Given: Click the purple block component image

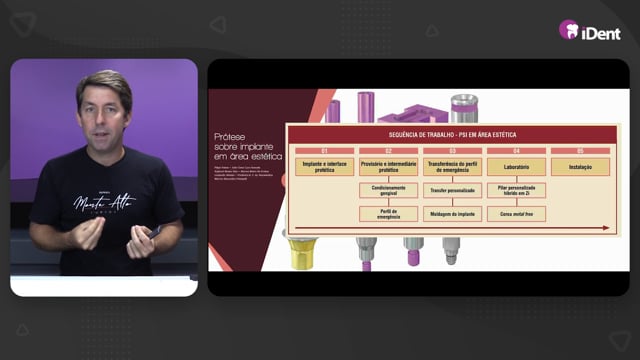Looking at the screenshot, I should point(413,114).
